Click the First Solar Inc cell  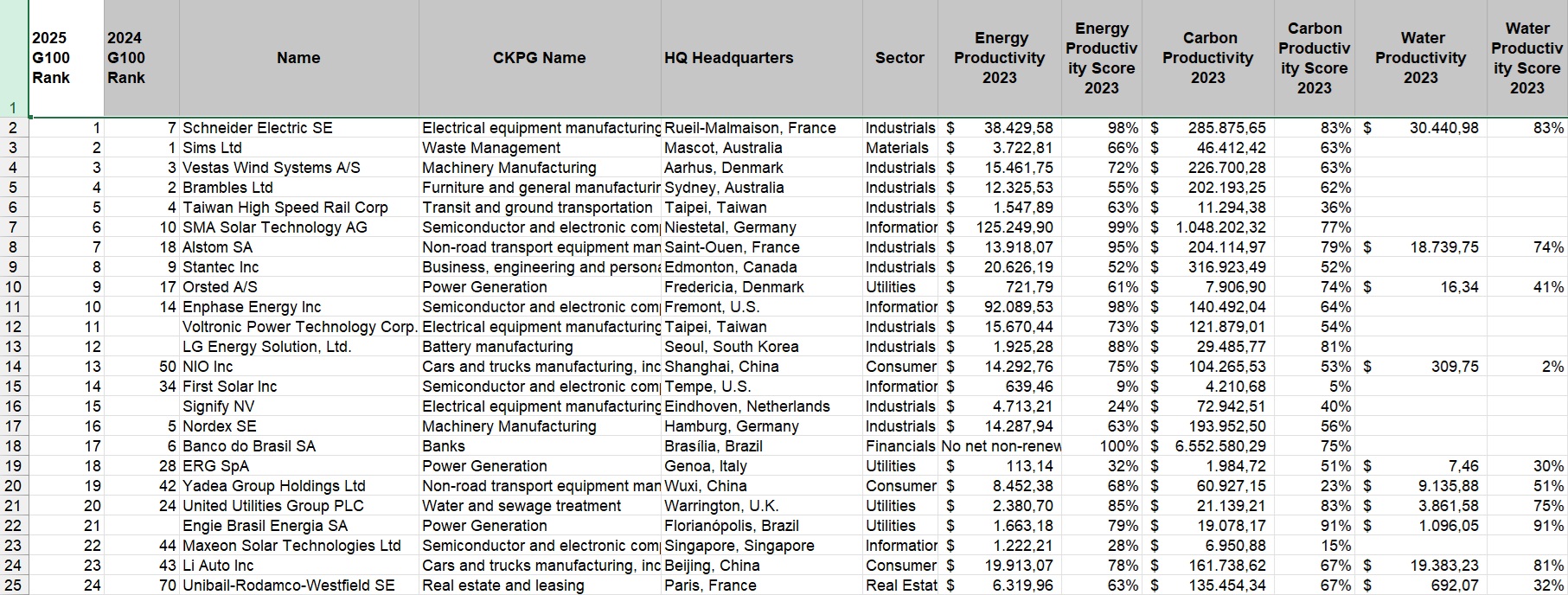point(299,387)
